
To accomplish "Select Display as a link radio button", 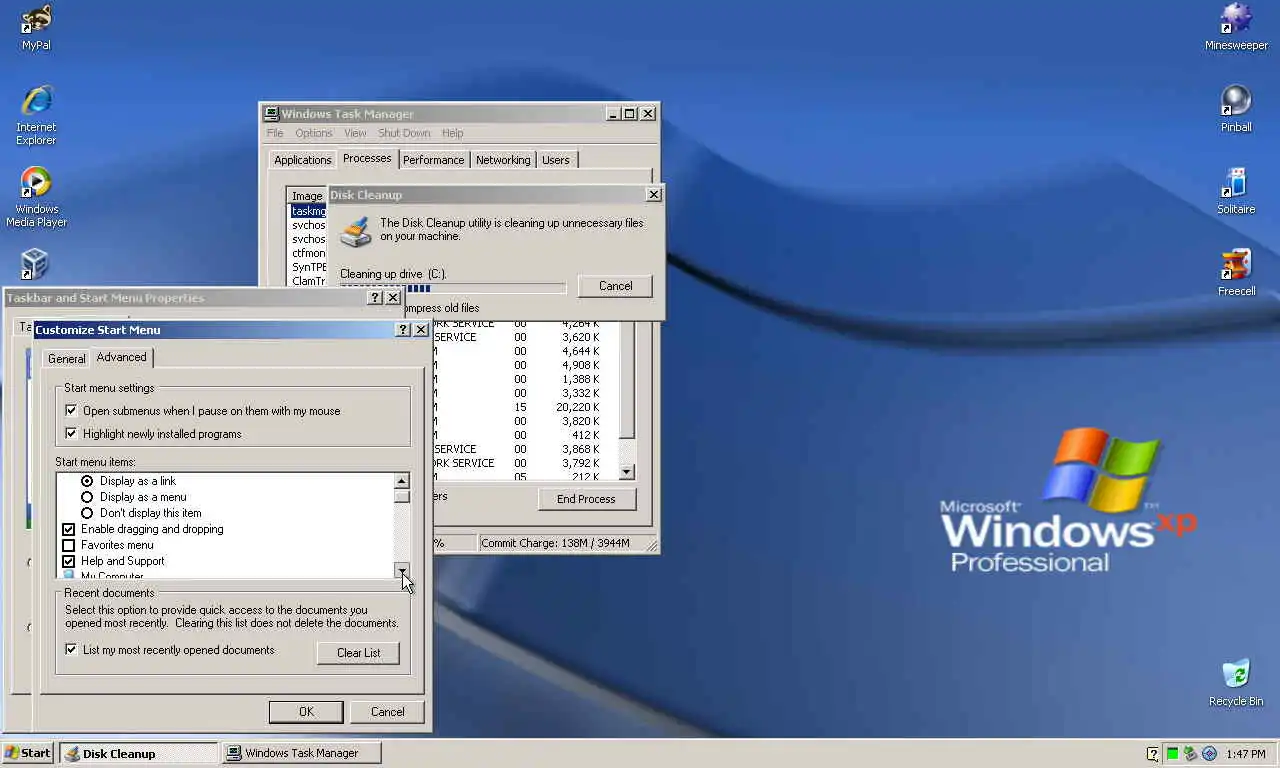I will coord(87,481).
